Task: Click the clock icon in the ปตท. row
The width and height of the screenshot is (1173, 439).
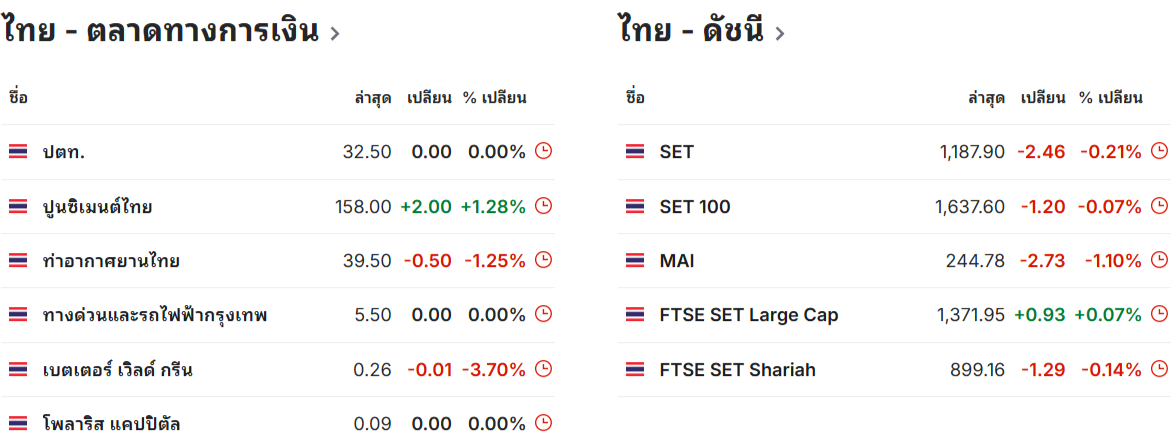Action: click(544, 151)
